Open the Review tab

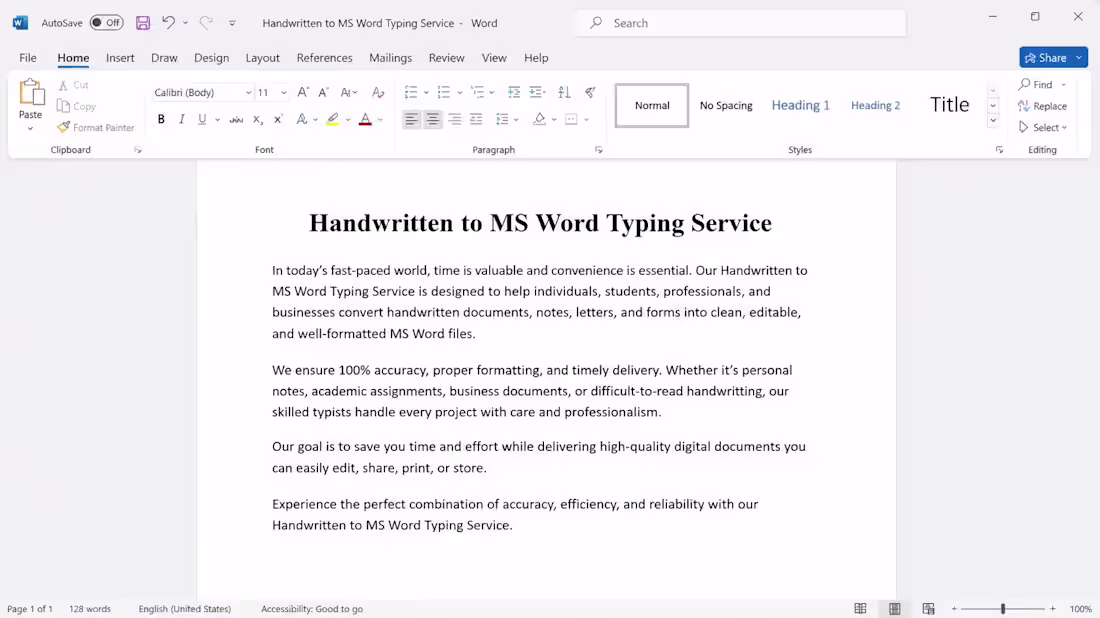pos(446,58)
